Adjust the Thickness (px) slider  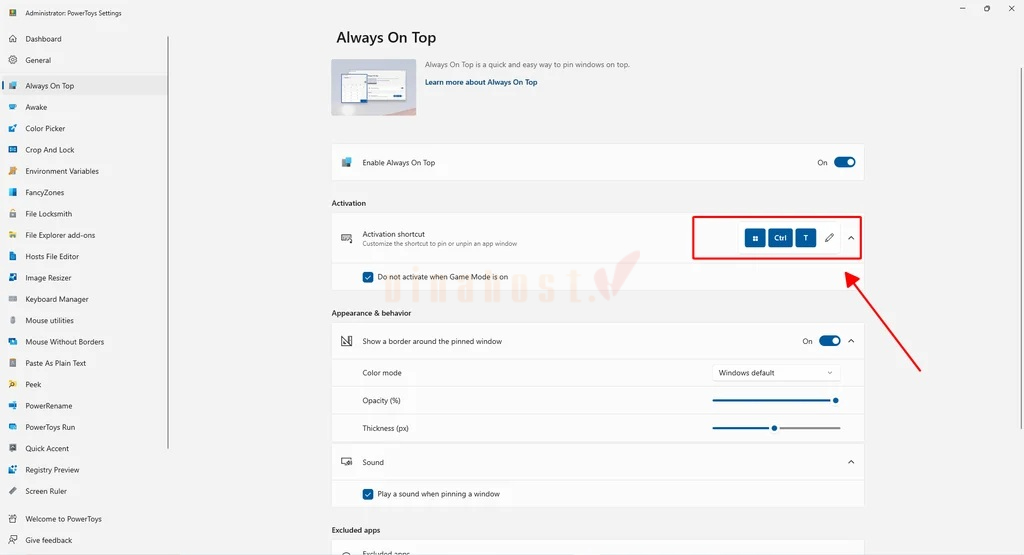pyautogui.click(x=776, y=428)
